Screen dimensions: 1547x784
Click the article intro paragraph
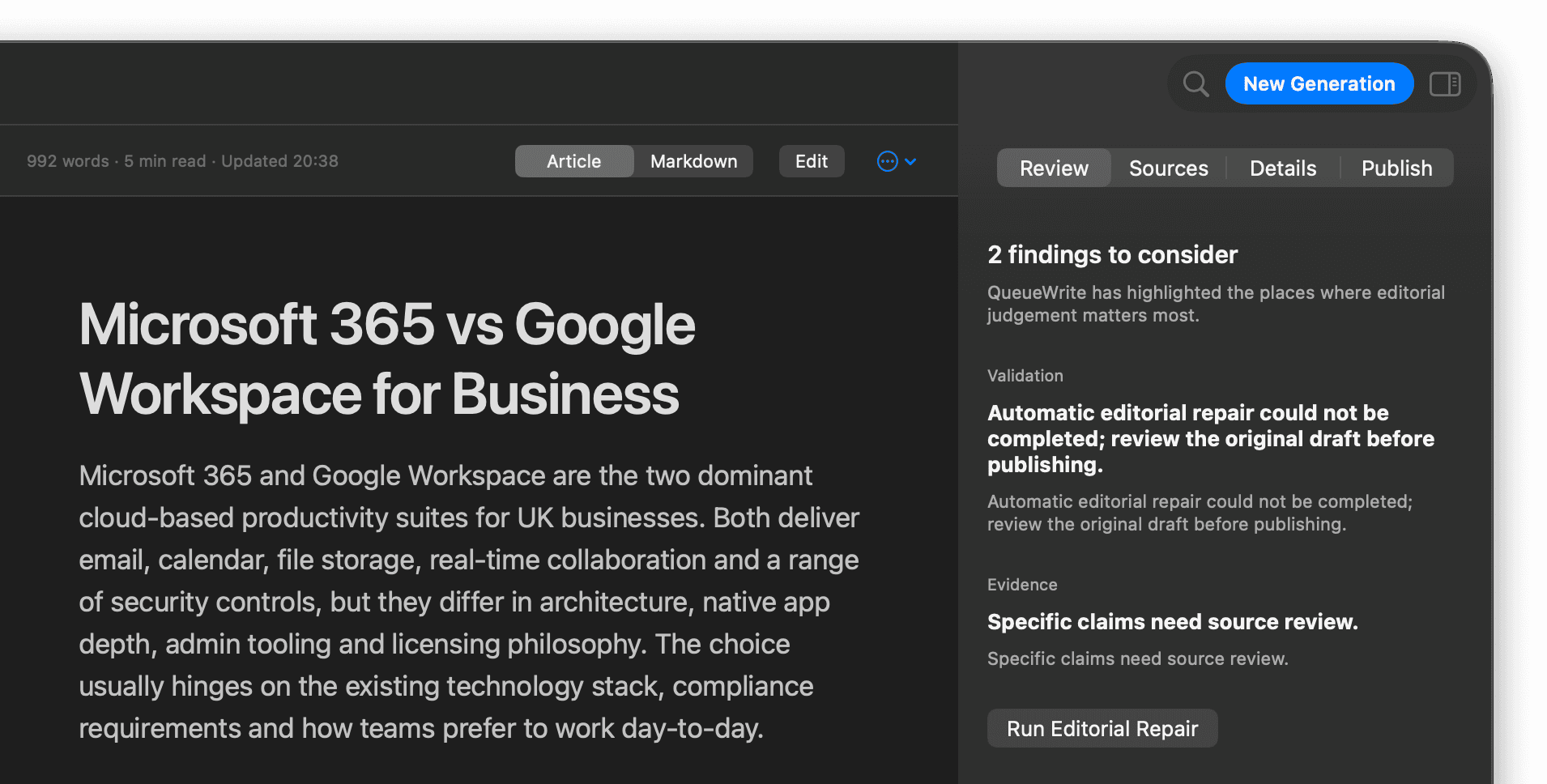coord(469,602)
